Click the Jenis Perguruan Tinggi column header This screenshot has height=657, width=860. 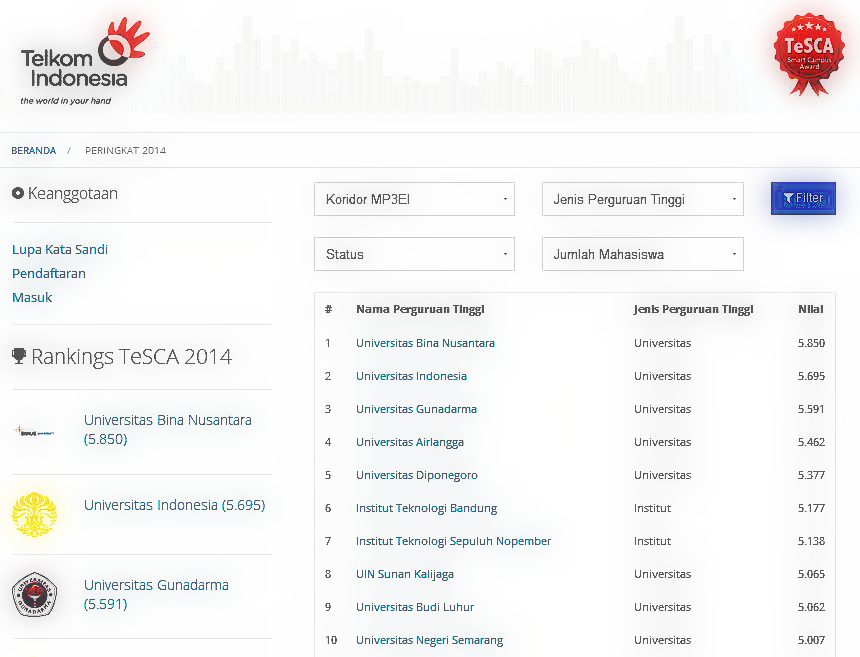tap(693, 309)
